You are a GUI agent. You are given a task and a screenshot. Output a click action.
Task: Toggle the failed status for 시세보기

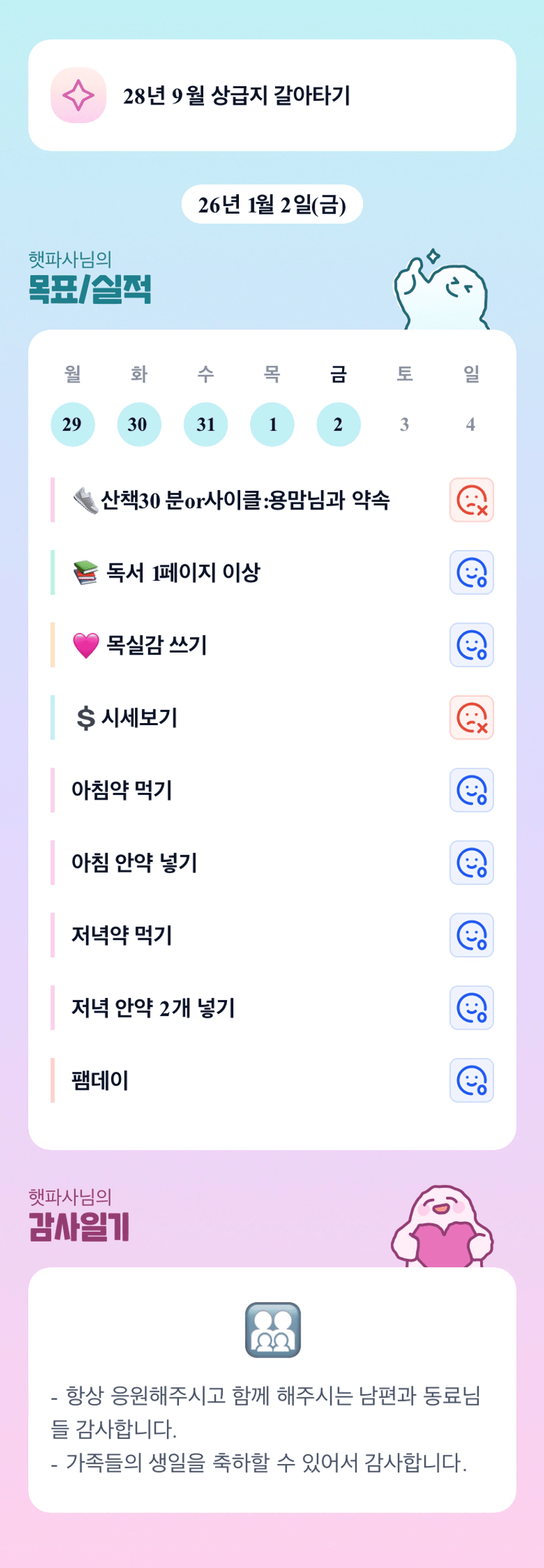472,718
